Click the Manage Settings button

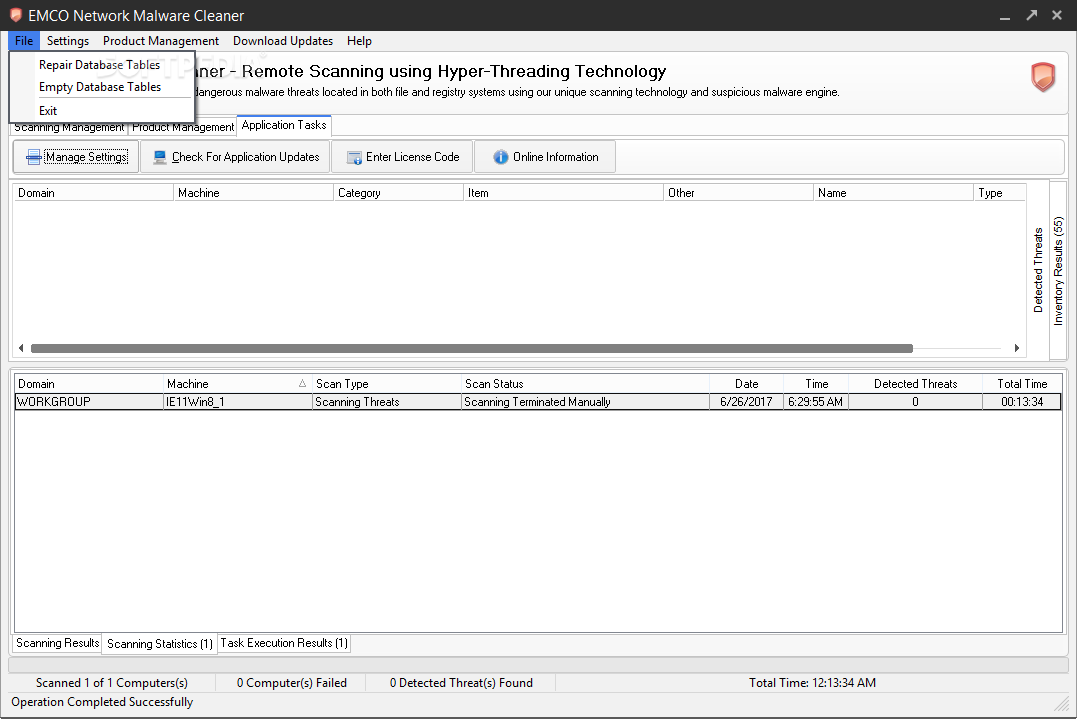pos(76,157)
